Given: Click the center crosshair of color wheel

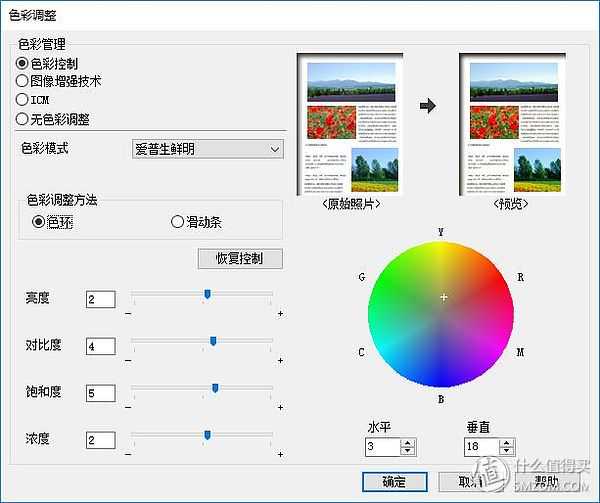Looking at the screenshot, I should pyautogui.click(x=442, y=297).
